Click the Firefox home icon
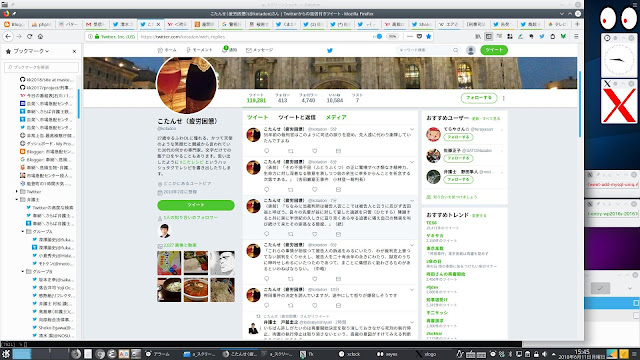This screenshot has width=640, height=360. (x=40, y=36)
